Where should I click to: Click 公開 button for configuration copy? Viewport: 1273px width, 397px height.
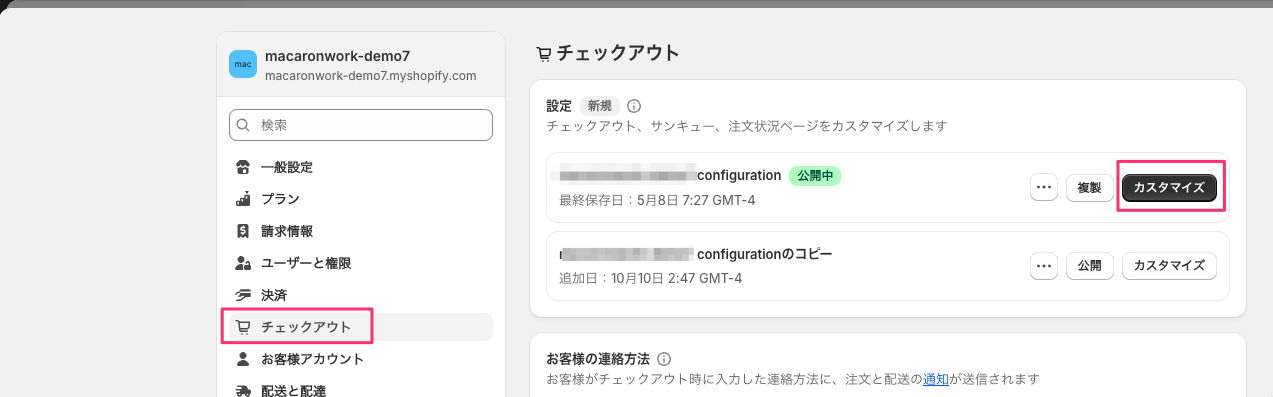click(1090, 266)
